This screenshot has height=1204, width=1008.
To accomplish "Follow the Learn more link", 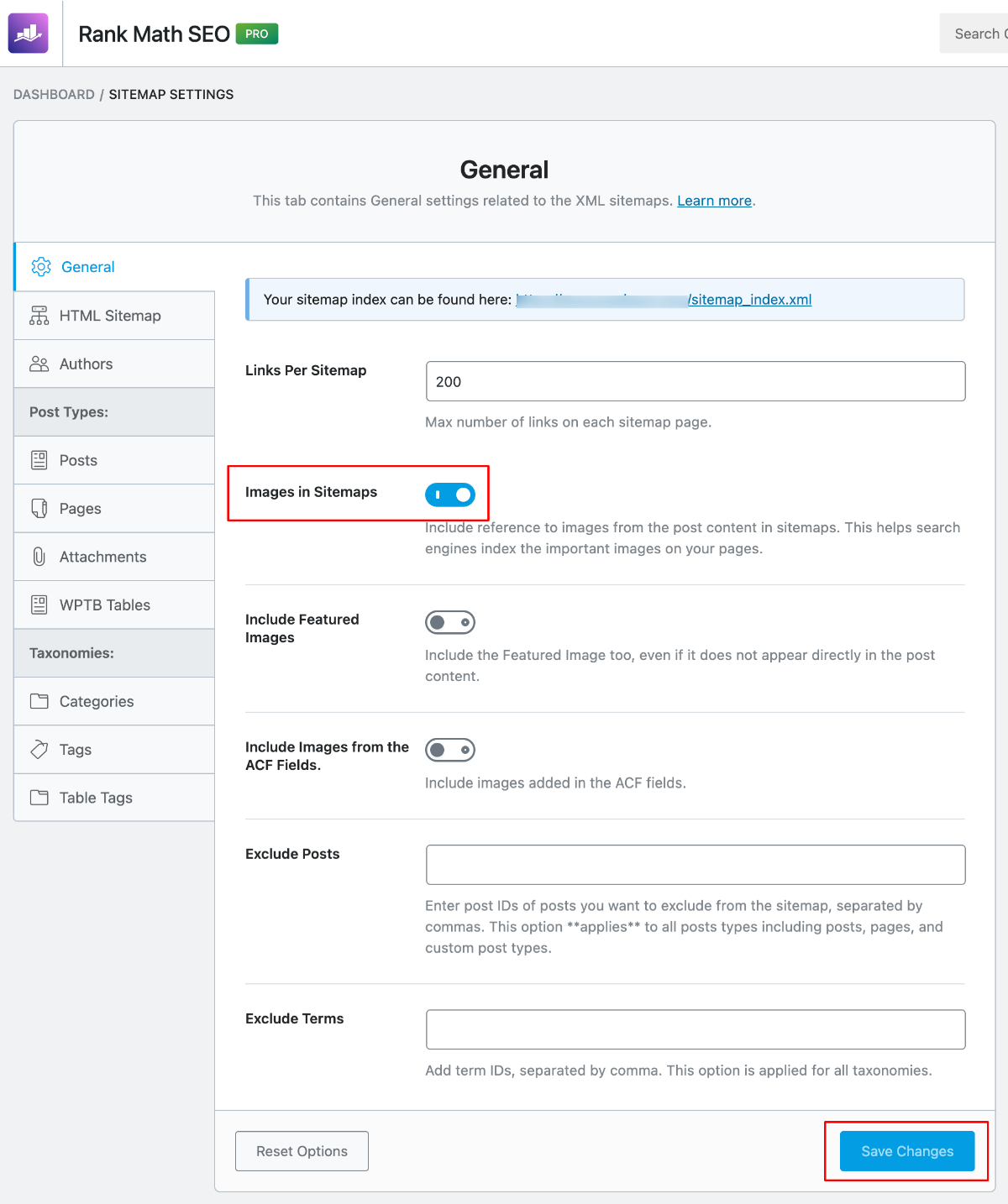I will (x=714, y=201).
